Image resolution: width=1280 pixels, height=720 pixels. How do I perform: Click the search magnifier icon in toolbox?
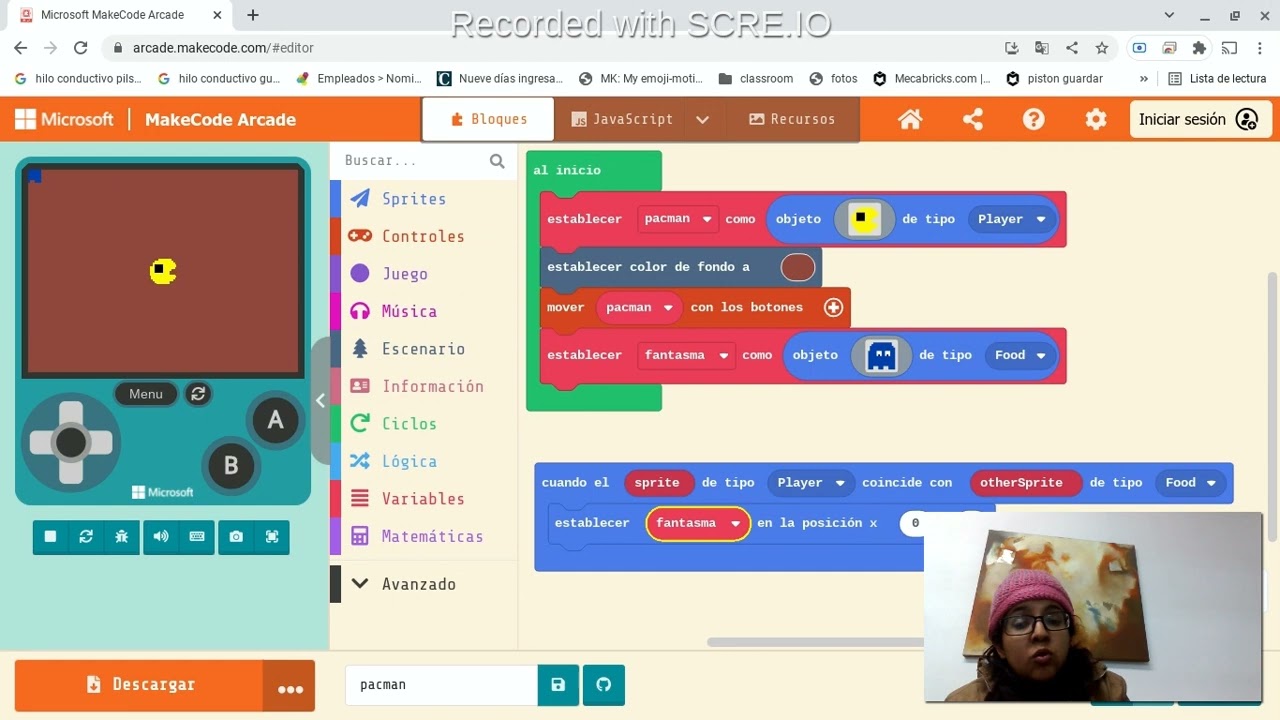click(x=497, y=161)
